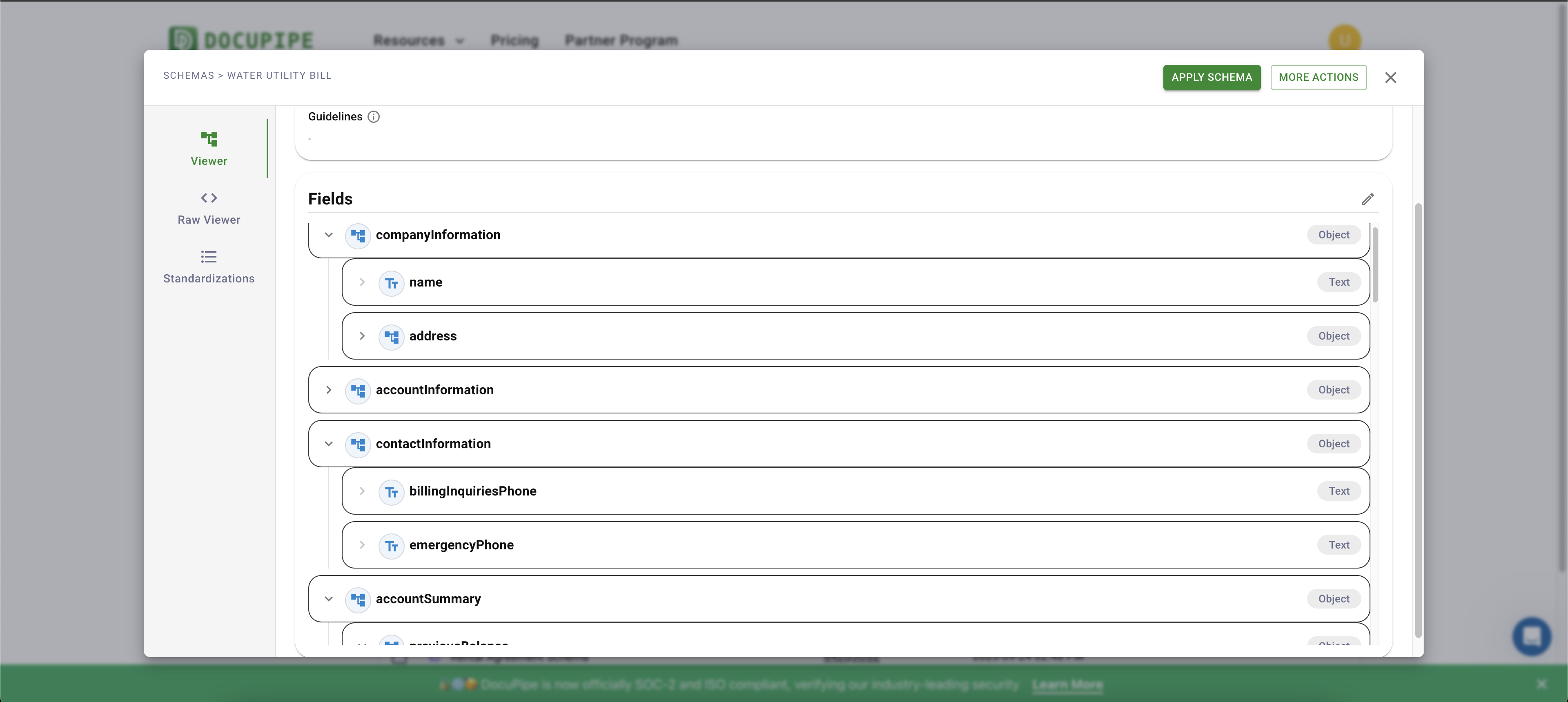The height and width of the screenshot is (702, 1568).
Task: Click the object icon beside address field
Action: point(392,336)
